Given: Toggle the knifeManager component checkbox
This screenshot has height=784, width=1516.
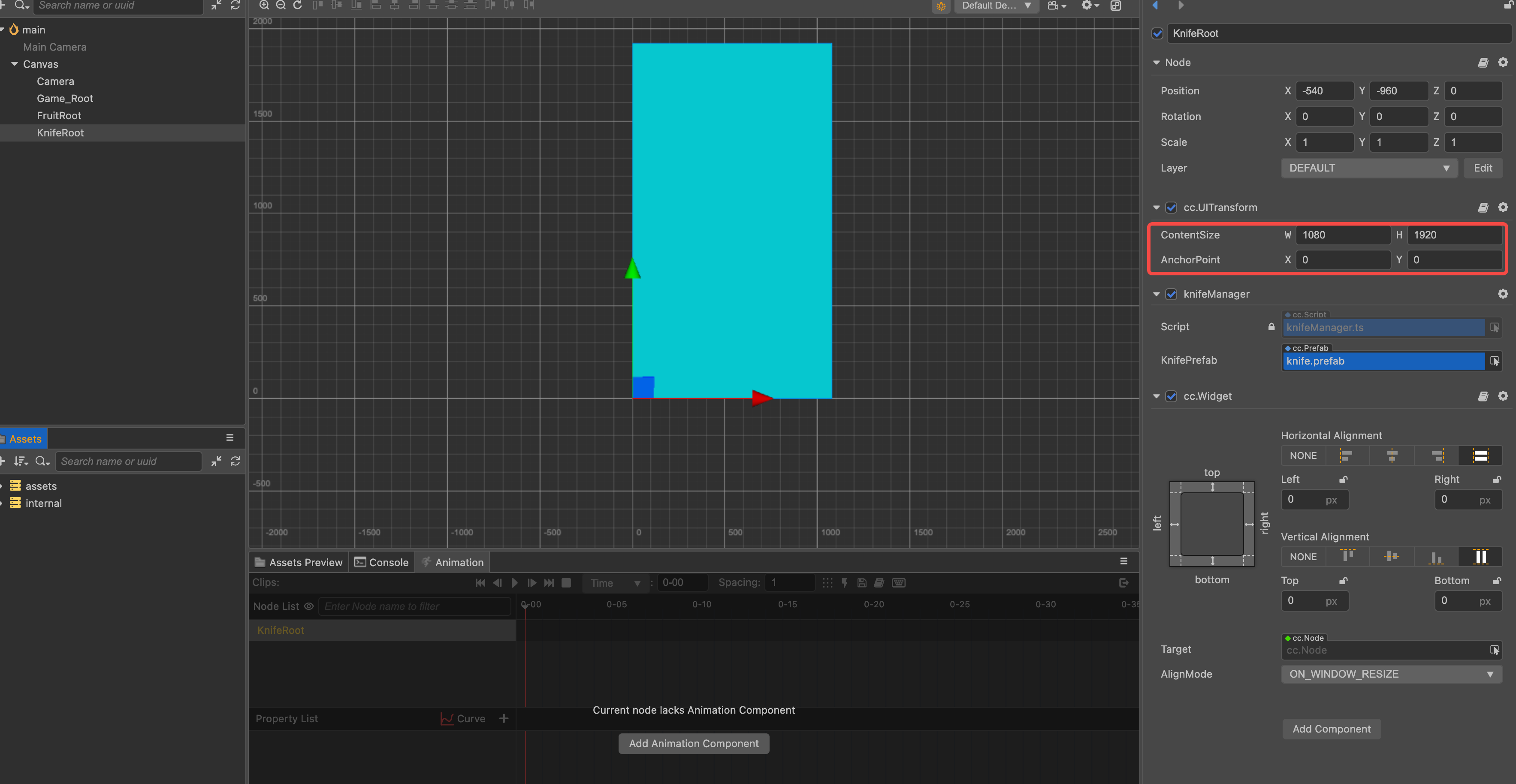Looking at the screenshot, I should [1171, 294].
